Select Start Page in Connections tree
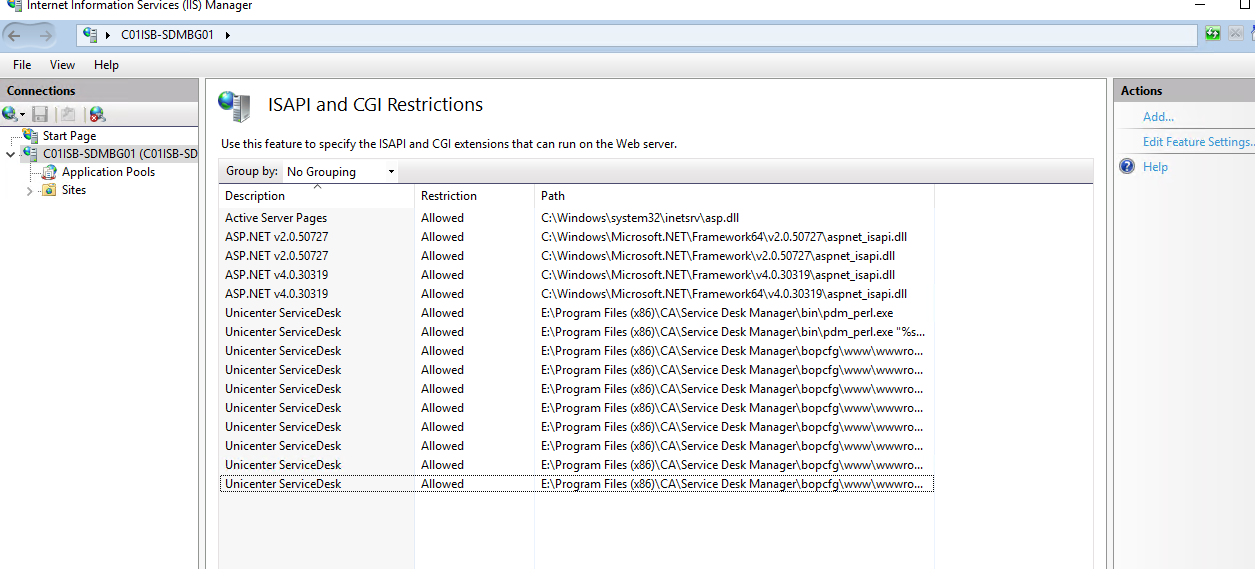1255x569 pixels. [x=69, y=136]
